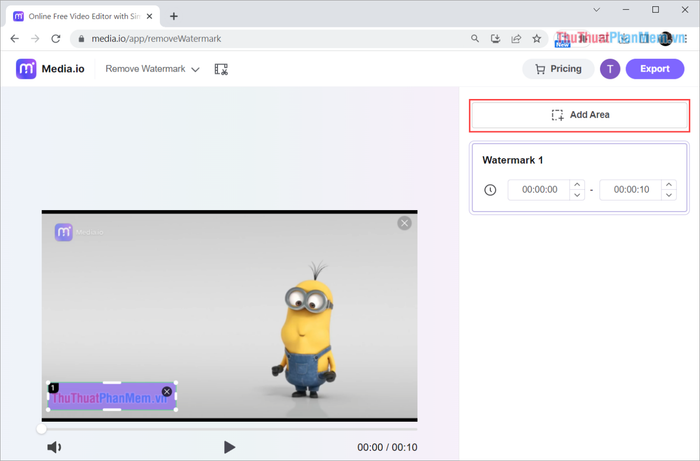
Task: Click the video trim scissors icon
Action: pos(221,69)
